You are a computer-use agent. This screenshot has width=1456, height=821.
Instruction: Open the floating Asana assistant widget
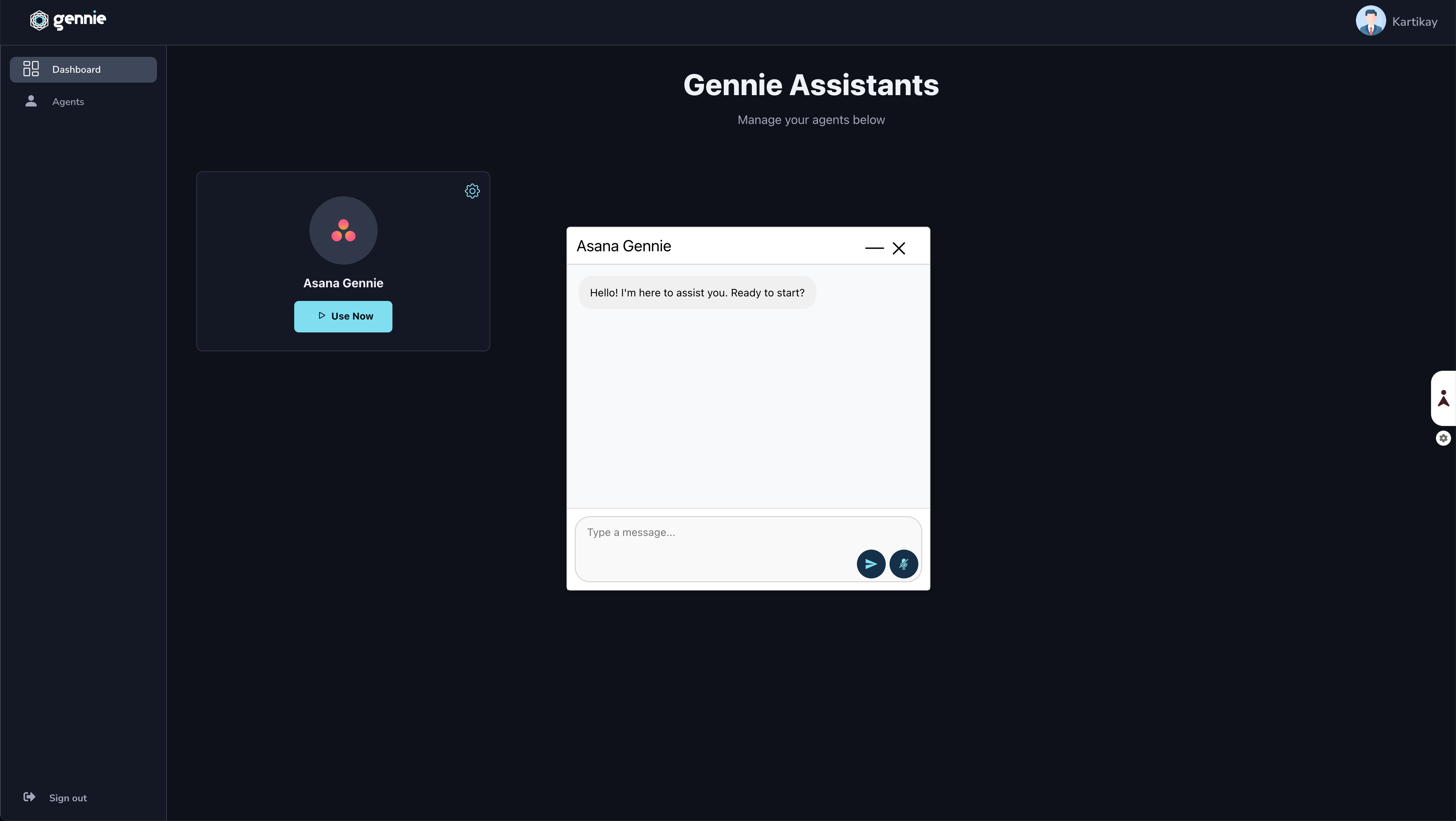1443,398
